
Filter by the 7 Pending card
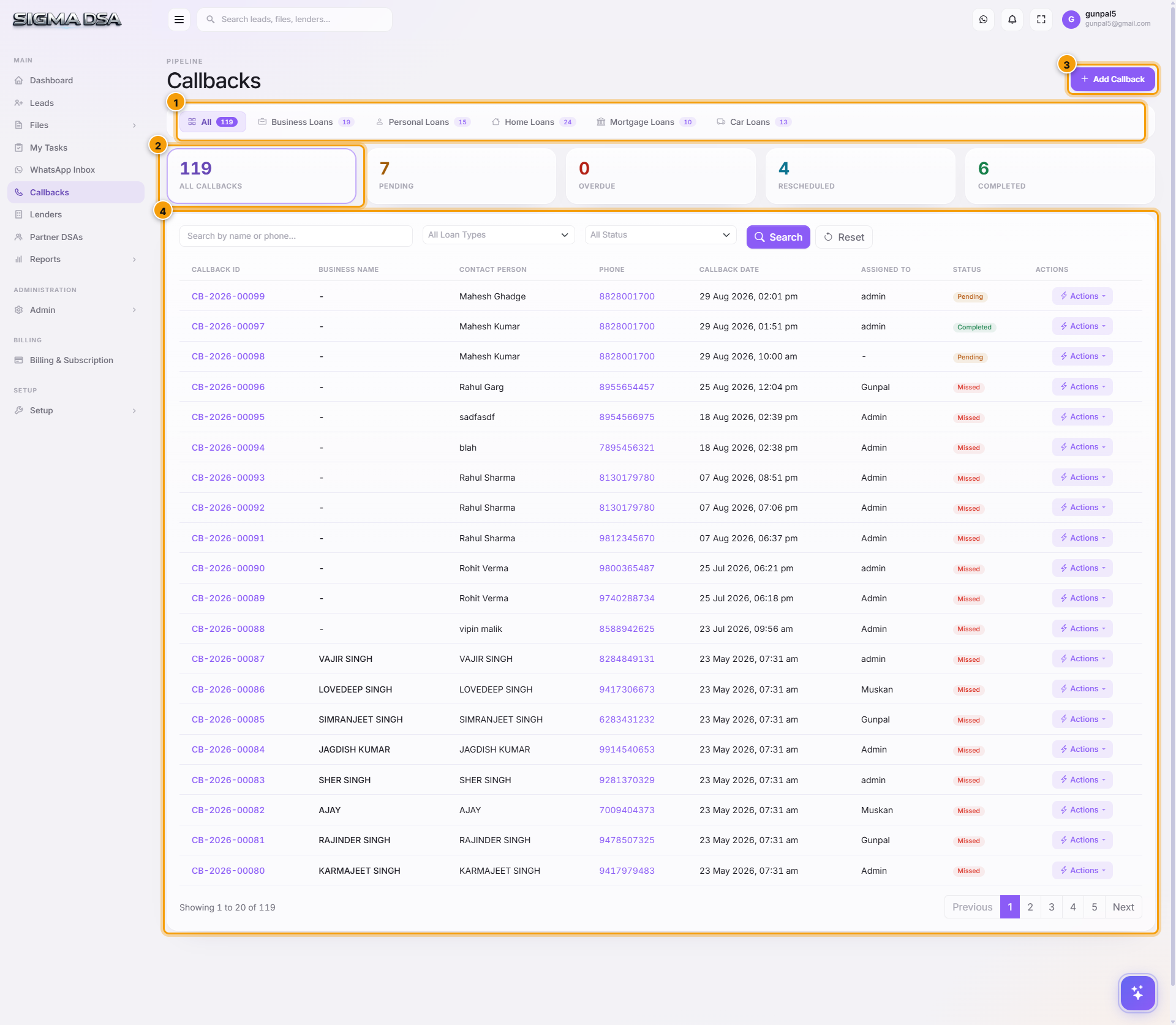[461, 176]
